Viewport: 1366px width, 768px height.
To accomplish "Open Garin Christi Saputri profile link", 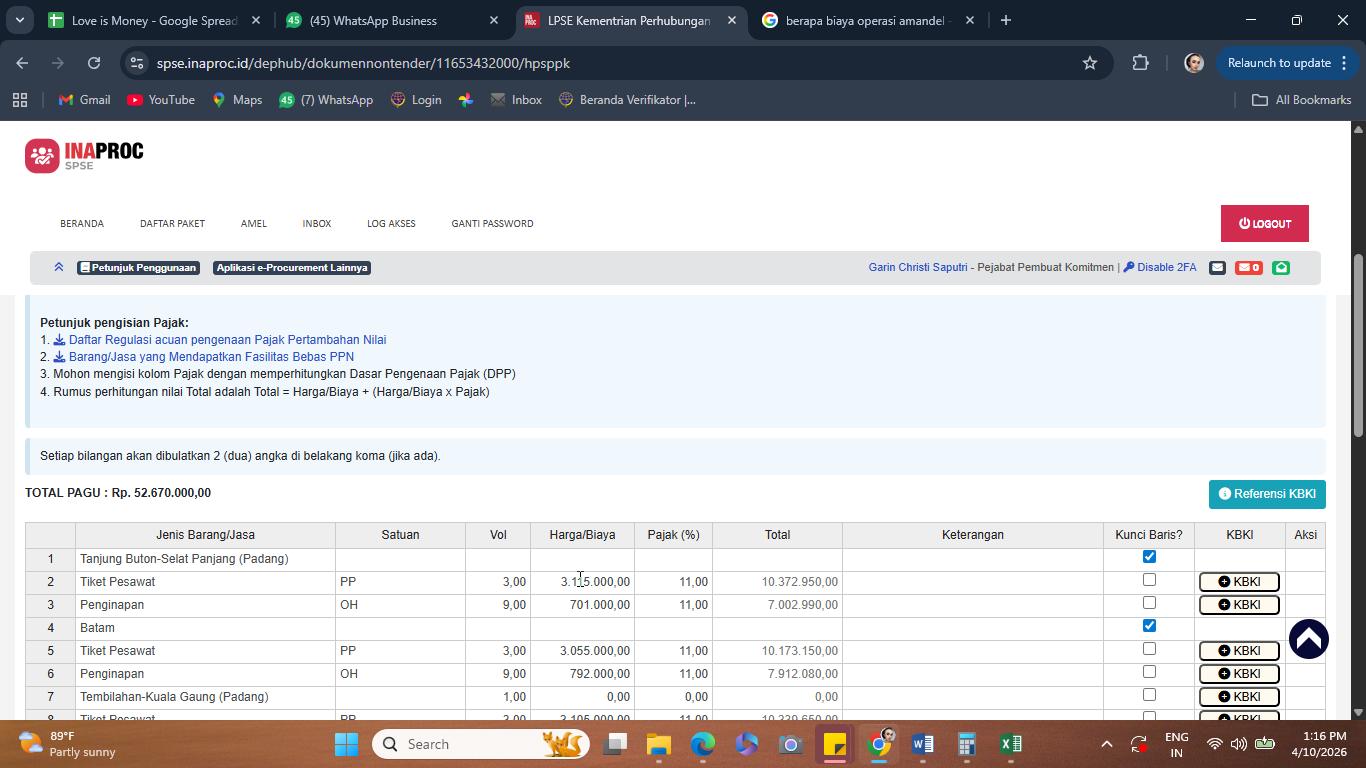I will pyautogui.click(x=918, y=267).
